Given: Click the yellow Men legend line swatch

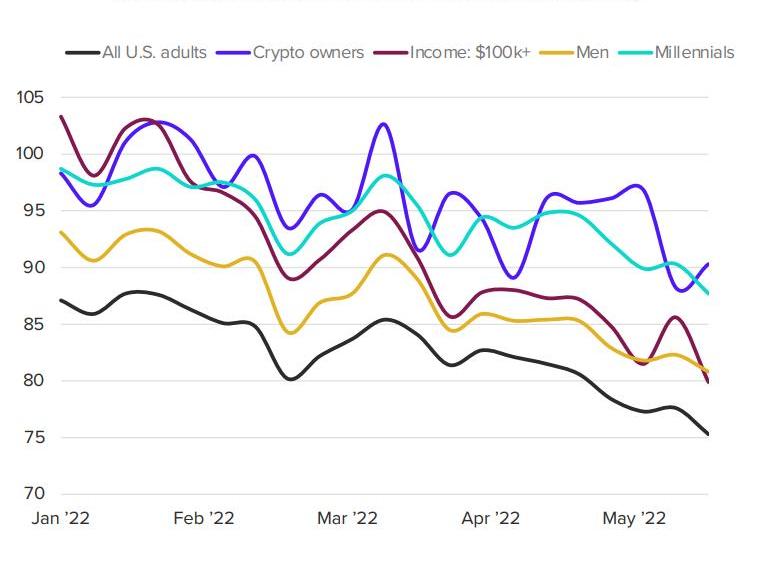Looking at the screenshot, I should (558, 52).
